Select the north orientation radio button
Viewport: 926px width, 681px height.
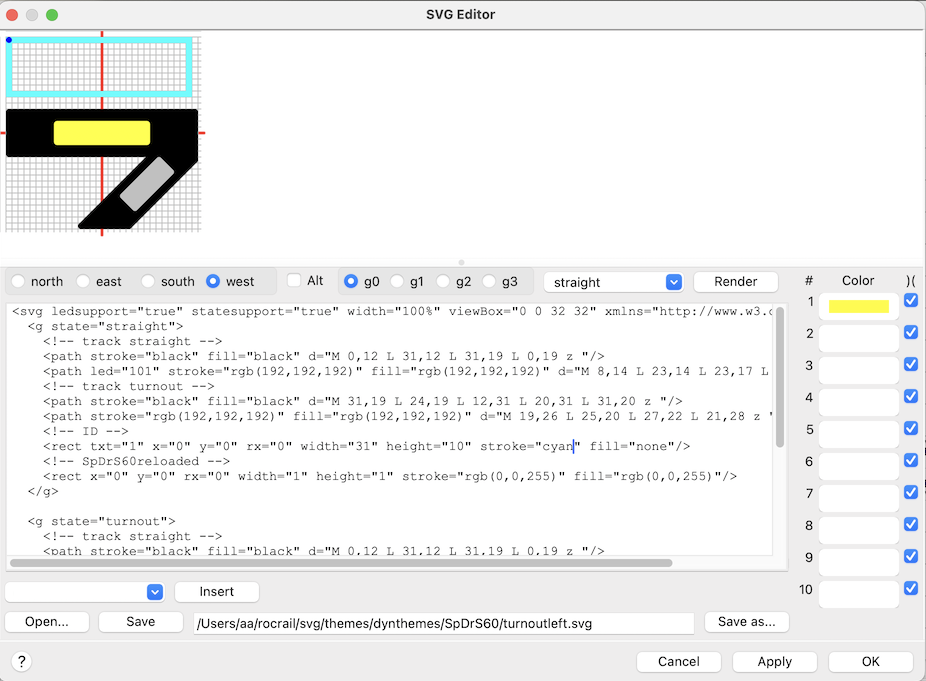point(20,282)
